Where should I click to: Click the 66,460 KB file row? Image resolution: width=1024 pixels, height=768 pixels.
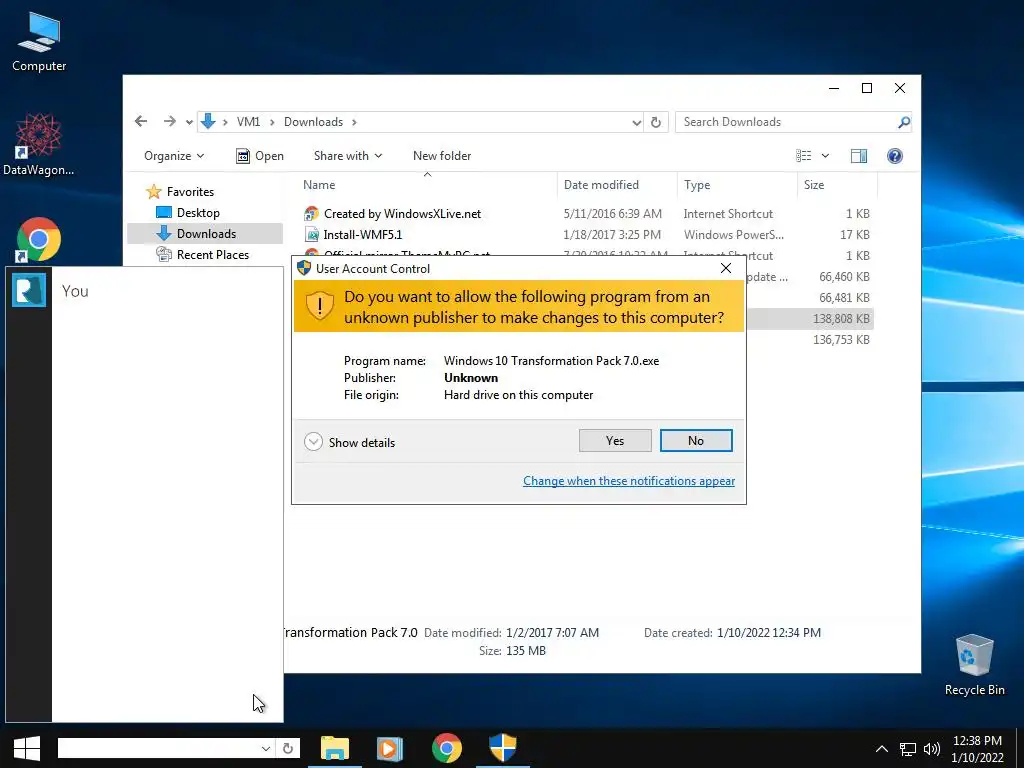coord(809,277)
